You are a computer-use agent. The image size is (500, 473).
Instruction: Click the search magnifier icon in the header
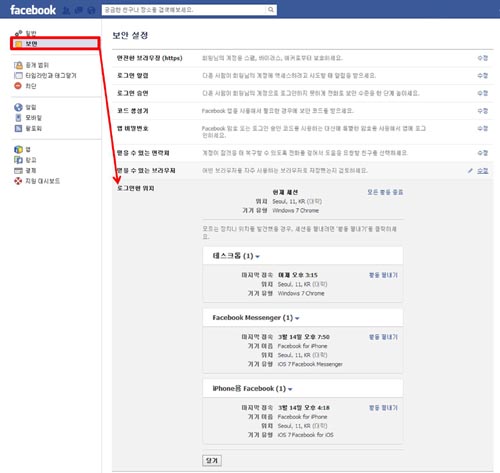coord(271,10)
